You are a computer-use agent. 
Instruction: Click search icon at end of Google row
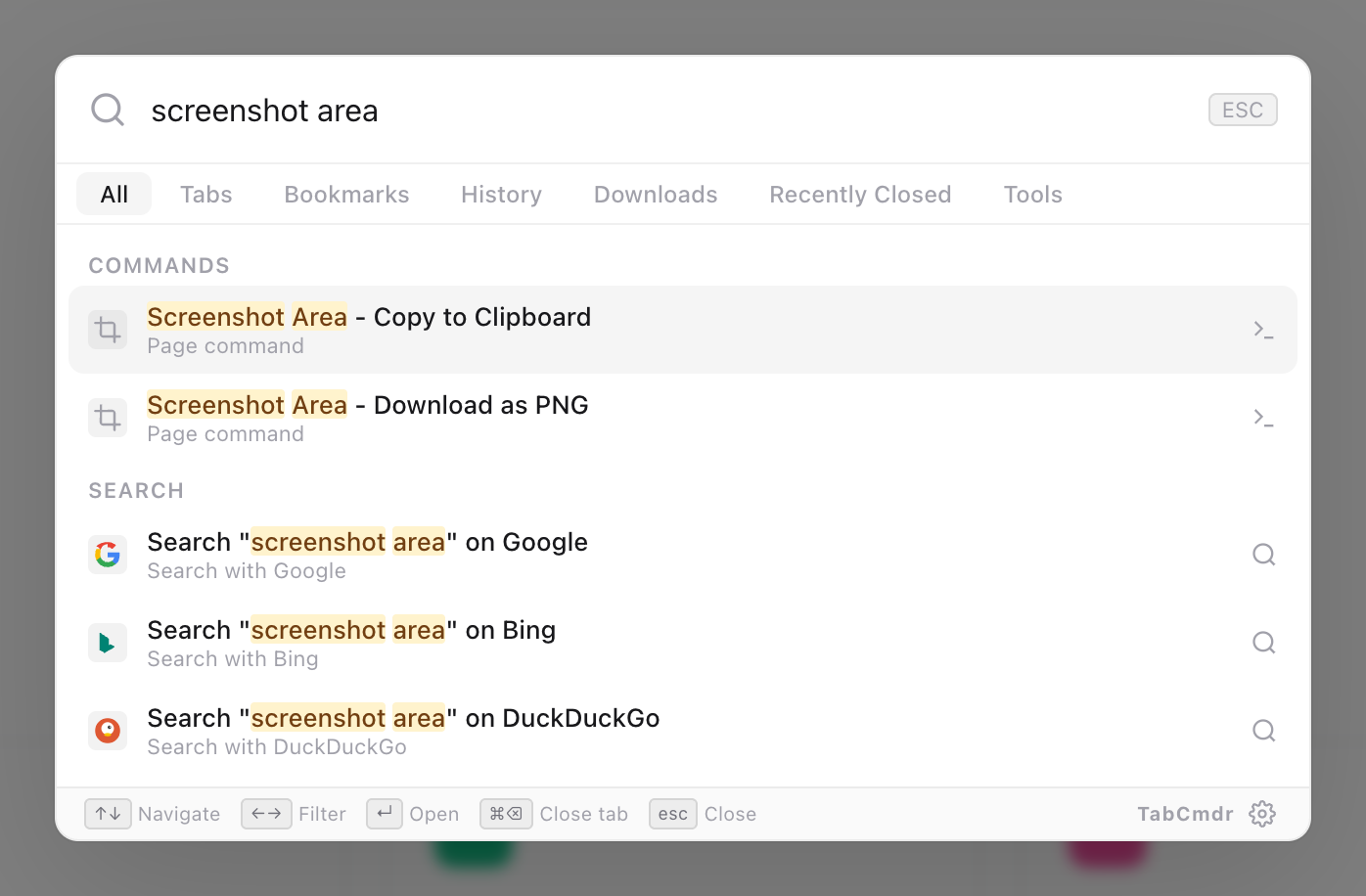pos(1264,555)
